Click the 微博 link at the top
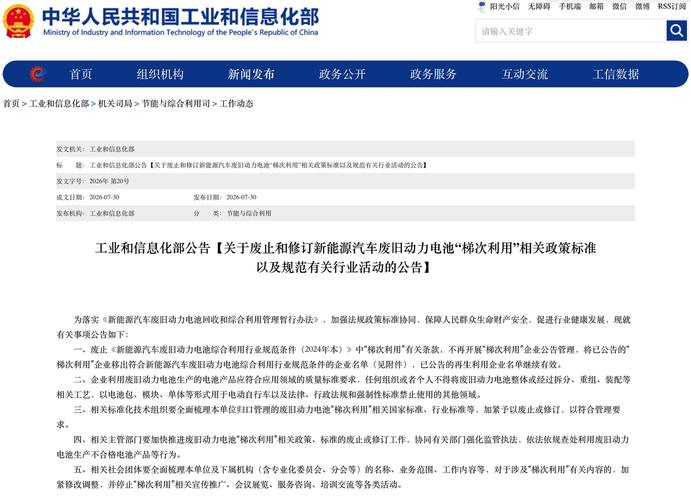Image resolution: width=691 pixels, height=500 pixels. pos(642,6)
